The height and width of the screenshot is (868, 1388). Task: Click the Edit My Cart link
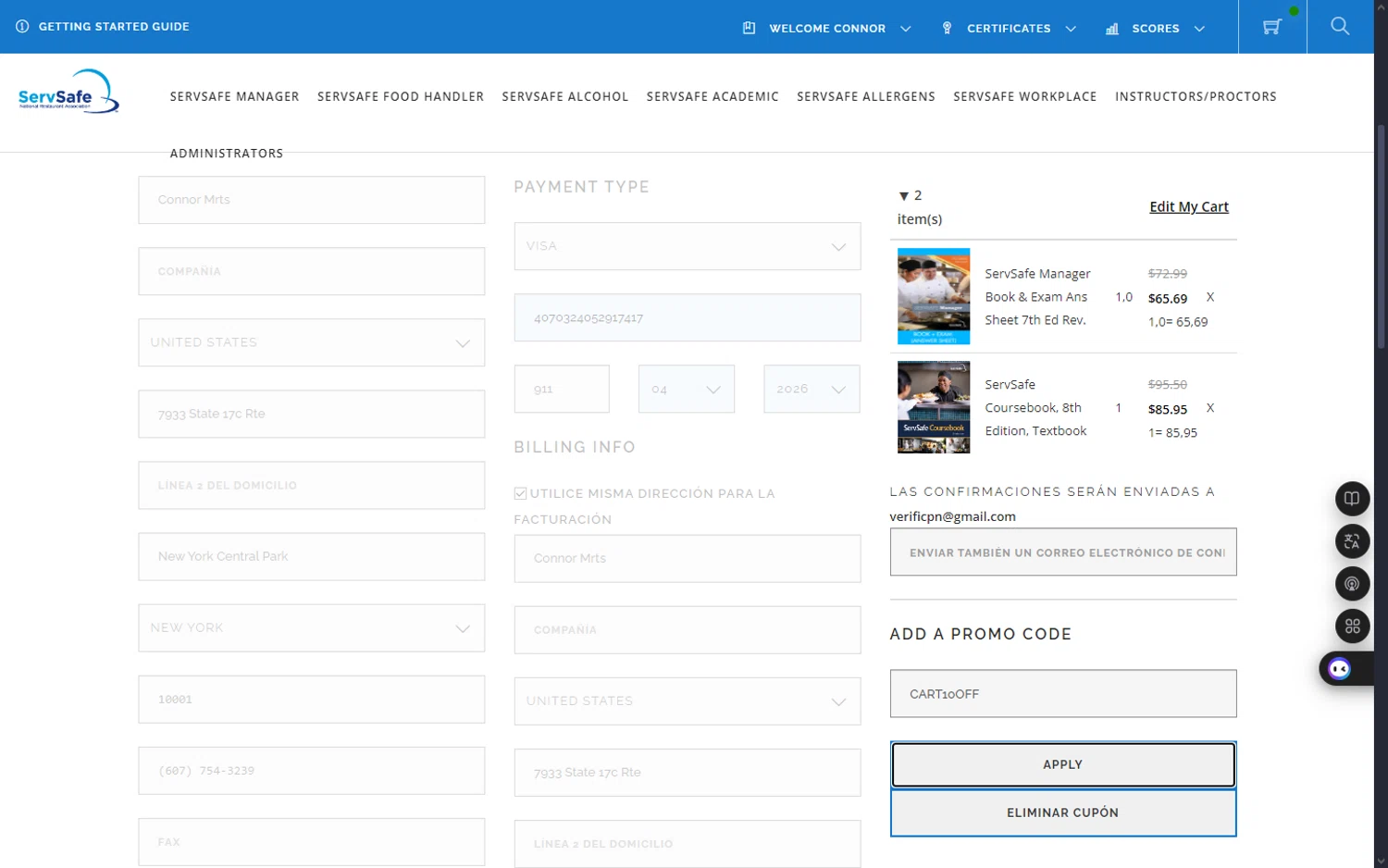1188,207
